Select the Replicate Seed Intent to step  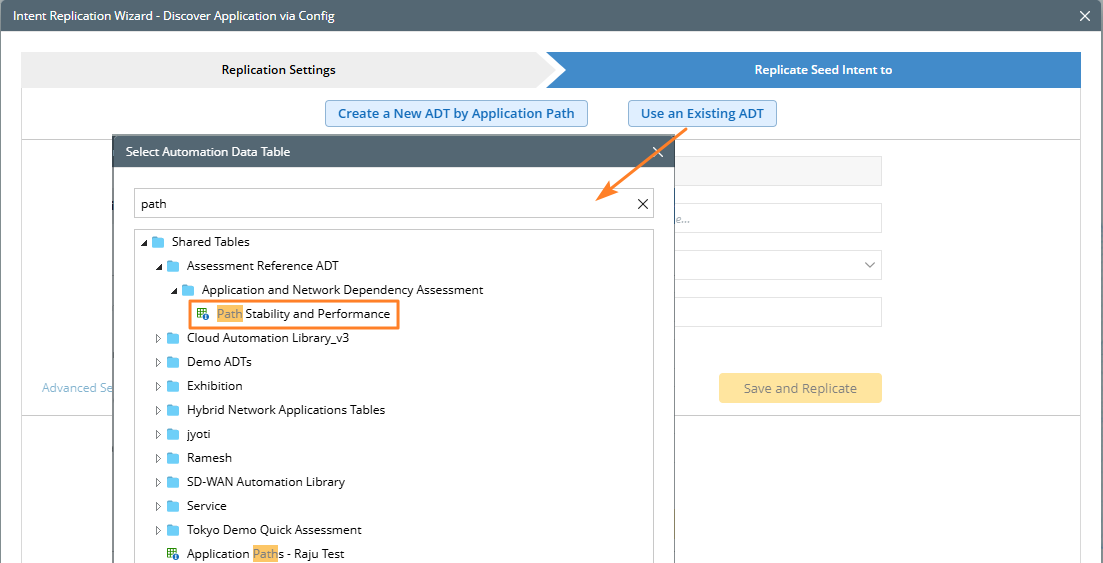pos(822,70)
